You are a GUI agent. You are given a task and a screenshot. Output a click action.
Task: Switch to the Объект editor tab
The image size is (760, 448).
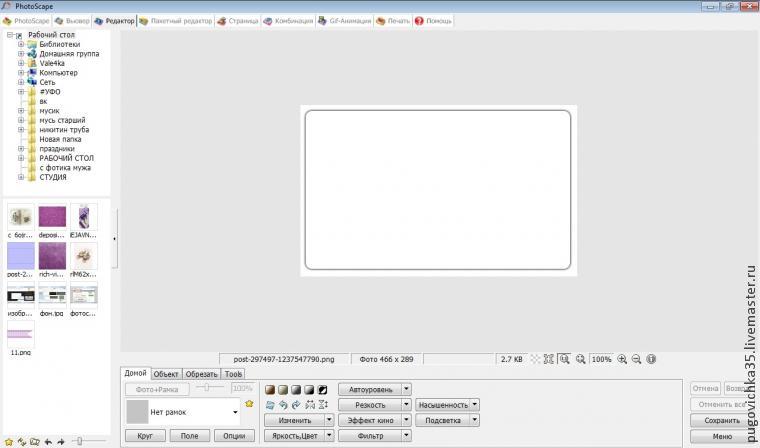click(166, 374)
